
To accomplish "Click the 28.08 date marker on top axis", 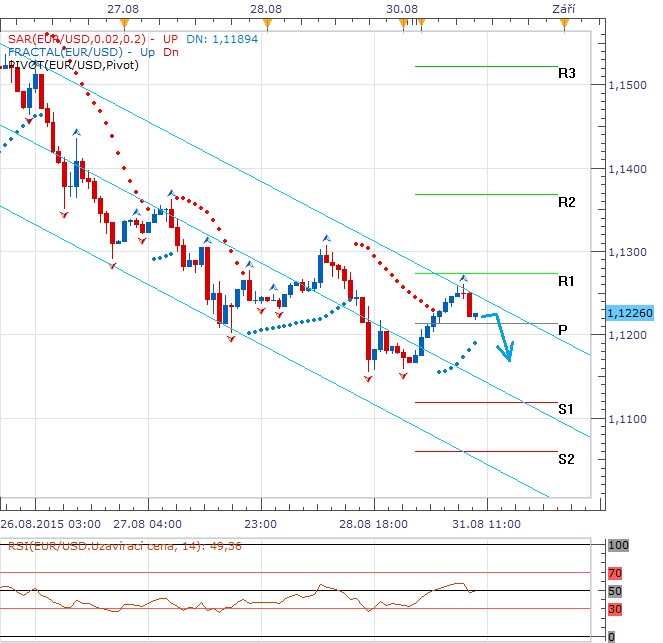I will tap(263, 8).
